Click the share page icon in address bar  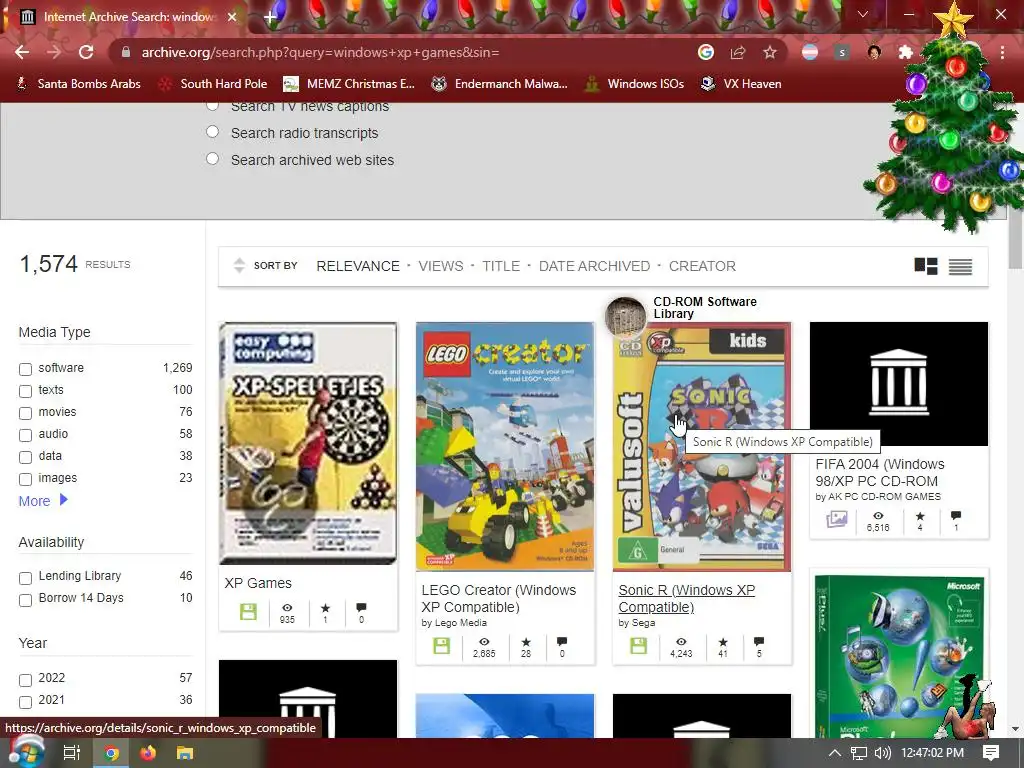(738, 52)
